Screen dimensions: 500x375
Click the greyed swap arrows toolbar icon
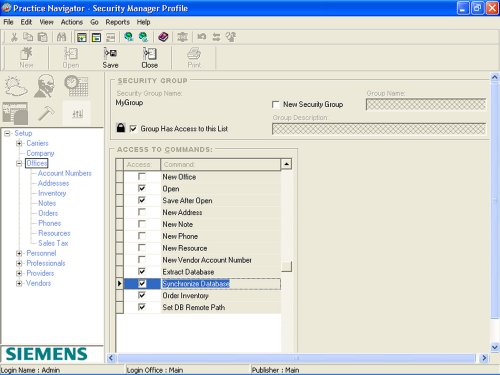pyautogui.click(x=216, y=37)
